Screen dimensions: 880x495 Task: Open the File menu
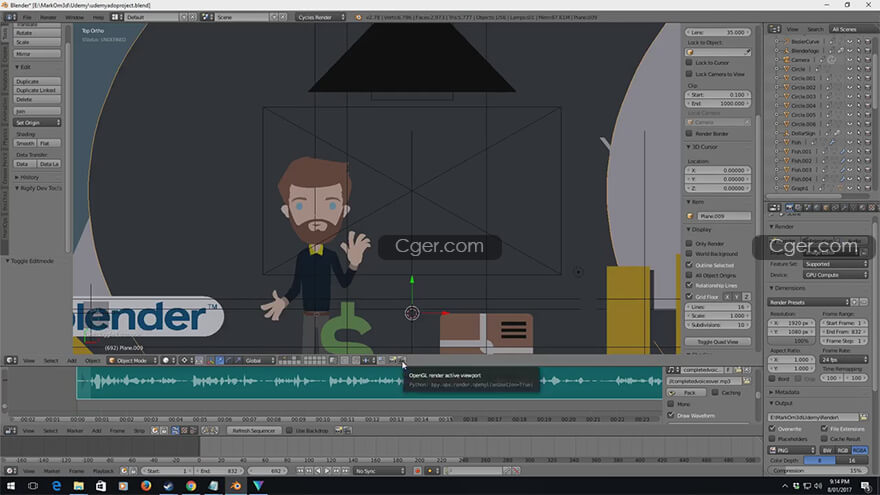click(x=27, y=17)
